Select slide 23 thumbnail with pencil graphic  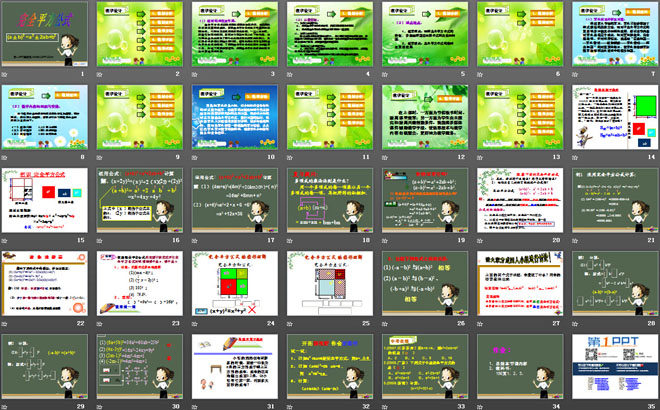click(x=140, y=283)
